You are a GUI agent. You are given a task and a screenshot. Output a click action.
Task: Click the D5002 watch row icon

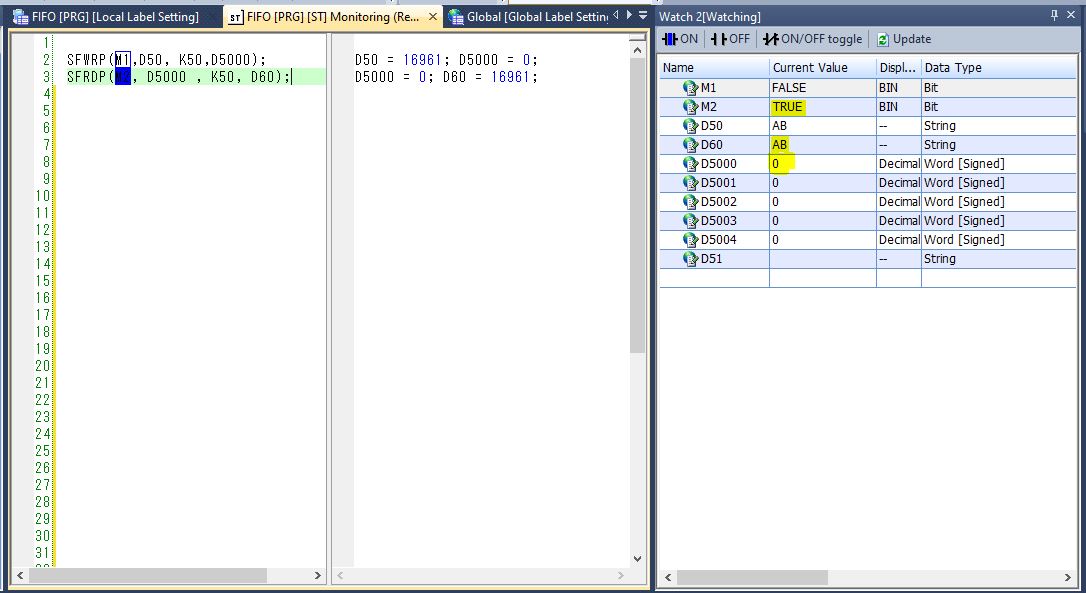click(691, 202)
